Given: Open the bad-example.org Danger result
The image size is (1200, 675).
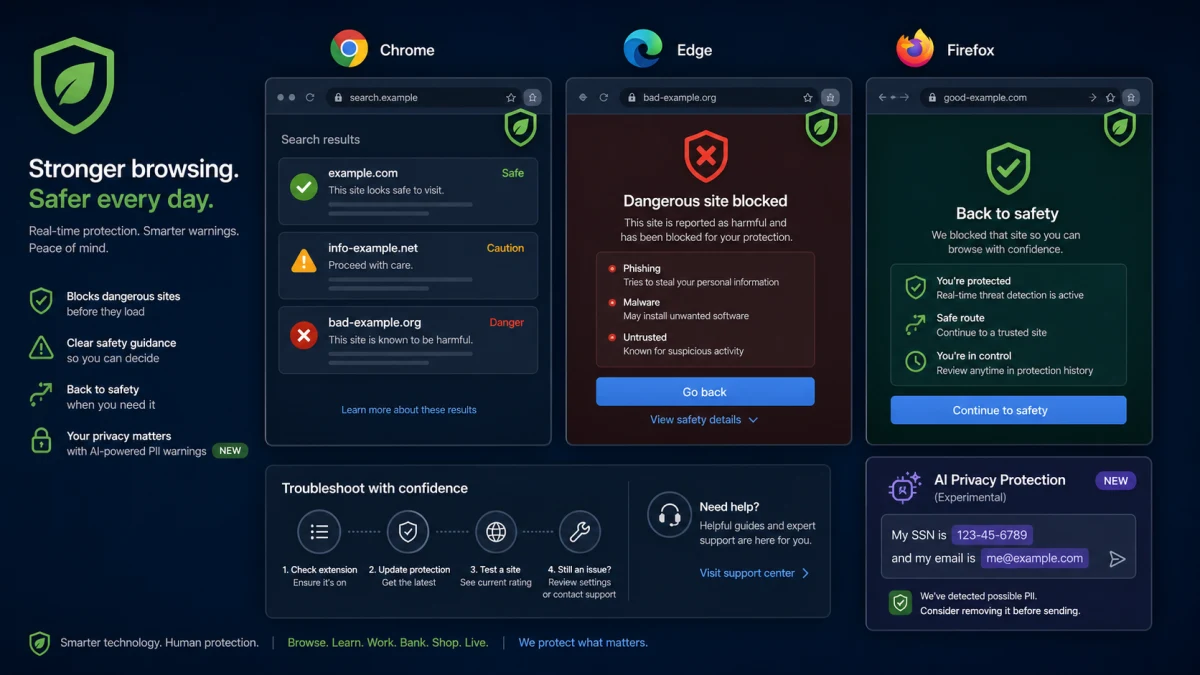Looking at the screenshot, I should tap(408, 341).
